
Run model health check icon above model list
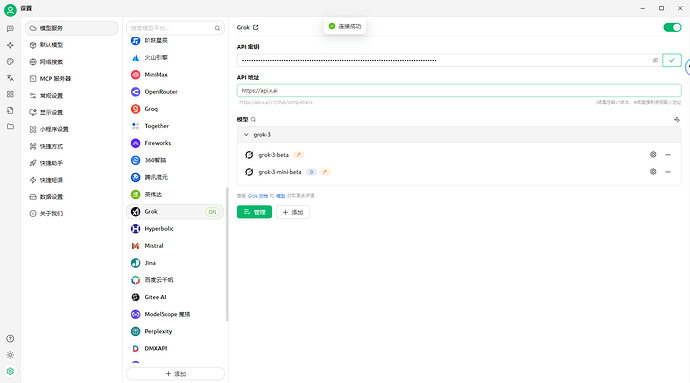click(x=677, y=119)
